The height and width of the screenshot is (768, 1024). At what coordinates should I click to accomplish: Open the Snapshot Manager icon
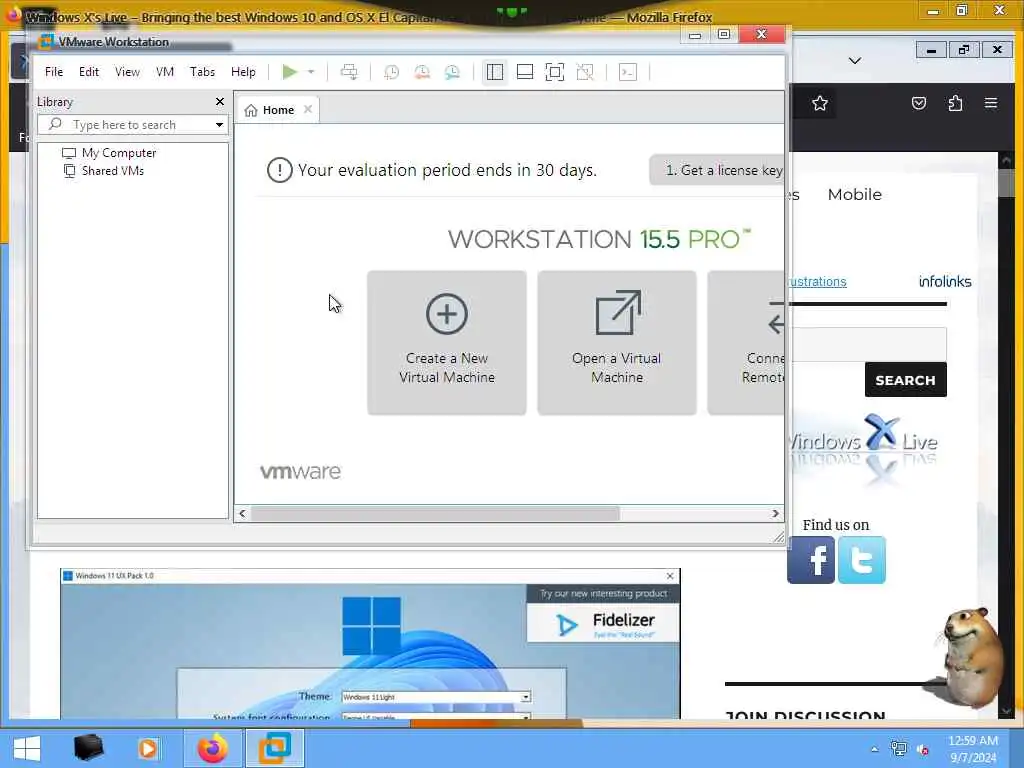pos(452,72)
